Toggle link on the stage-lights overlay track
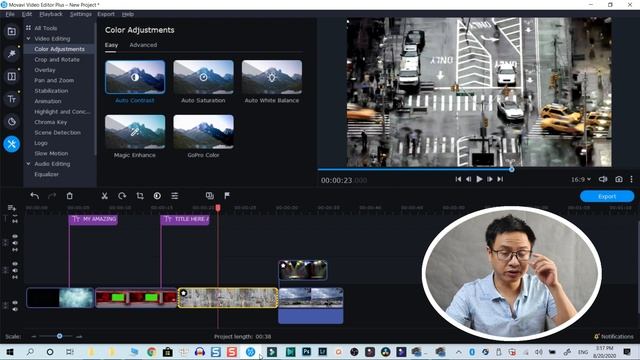The width and height of the screenshot is (640, 360). (x=15, y=277)
